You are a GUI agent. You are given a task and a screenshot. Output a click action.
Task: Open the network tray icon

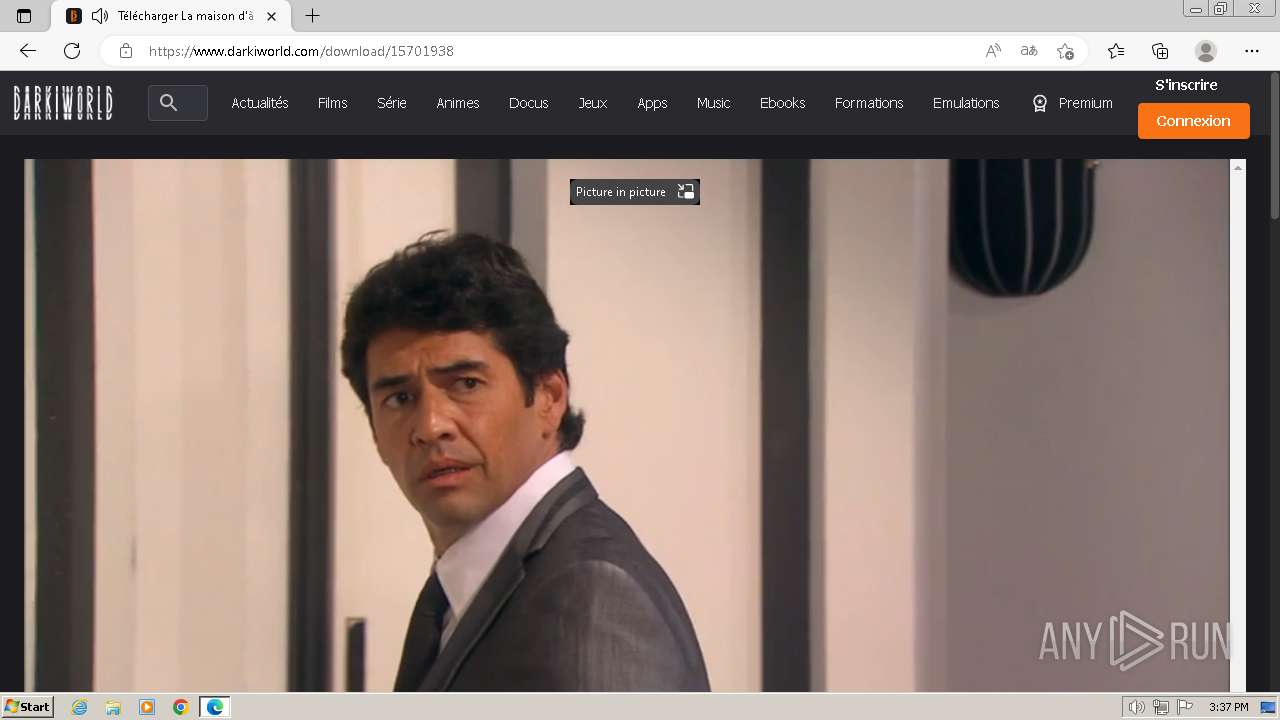(x=1160, y=707)
